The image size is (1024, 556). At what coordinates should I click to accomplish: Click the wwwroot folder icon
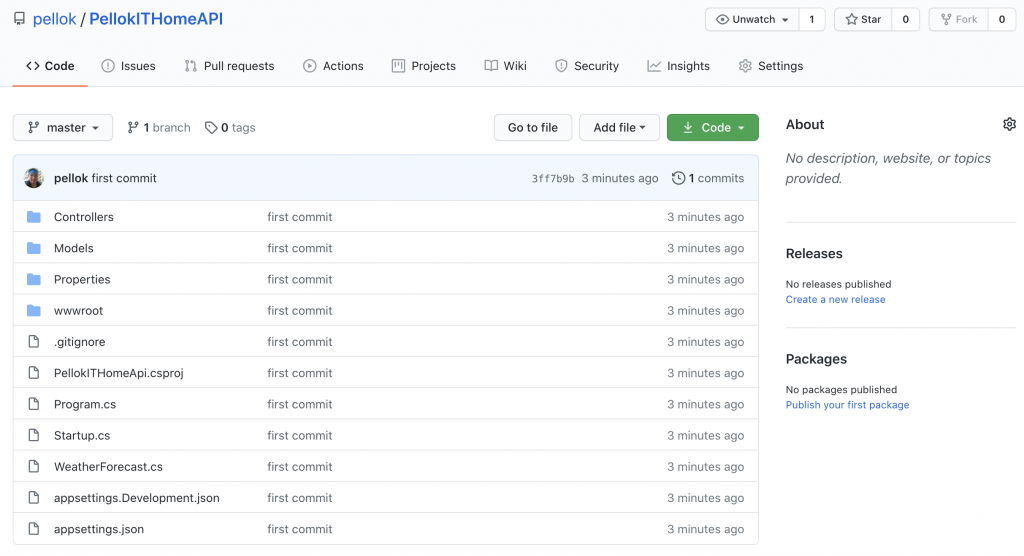pos(34,310)
